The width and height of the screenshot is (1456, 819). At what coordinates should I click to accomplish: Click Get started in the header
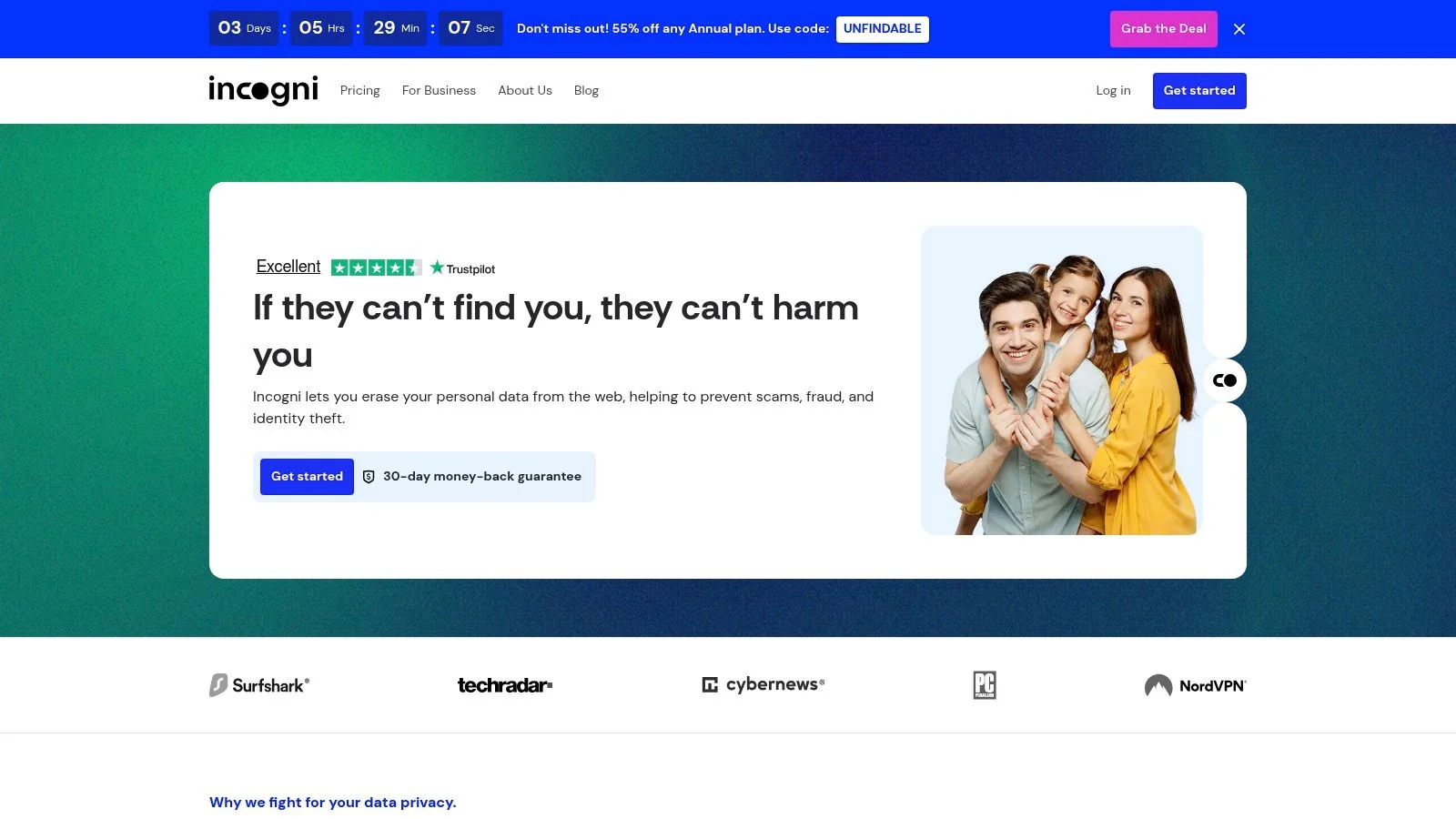1199,91
